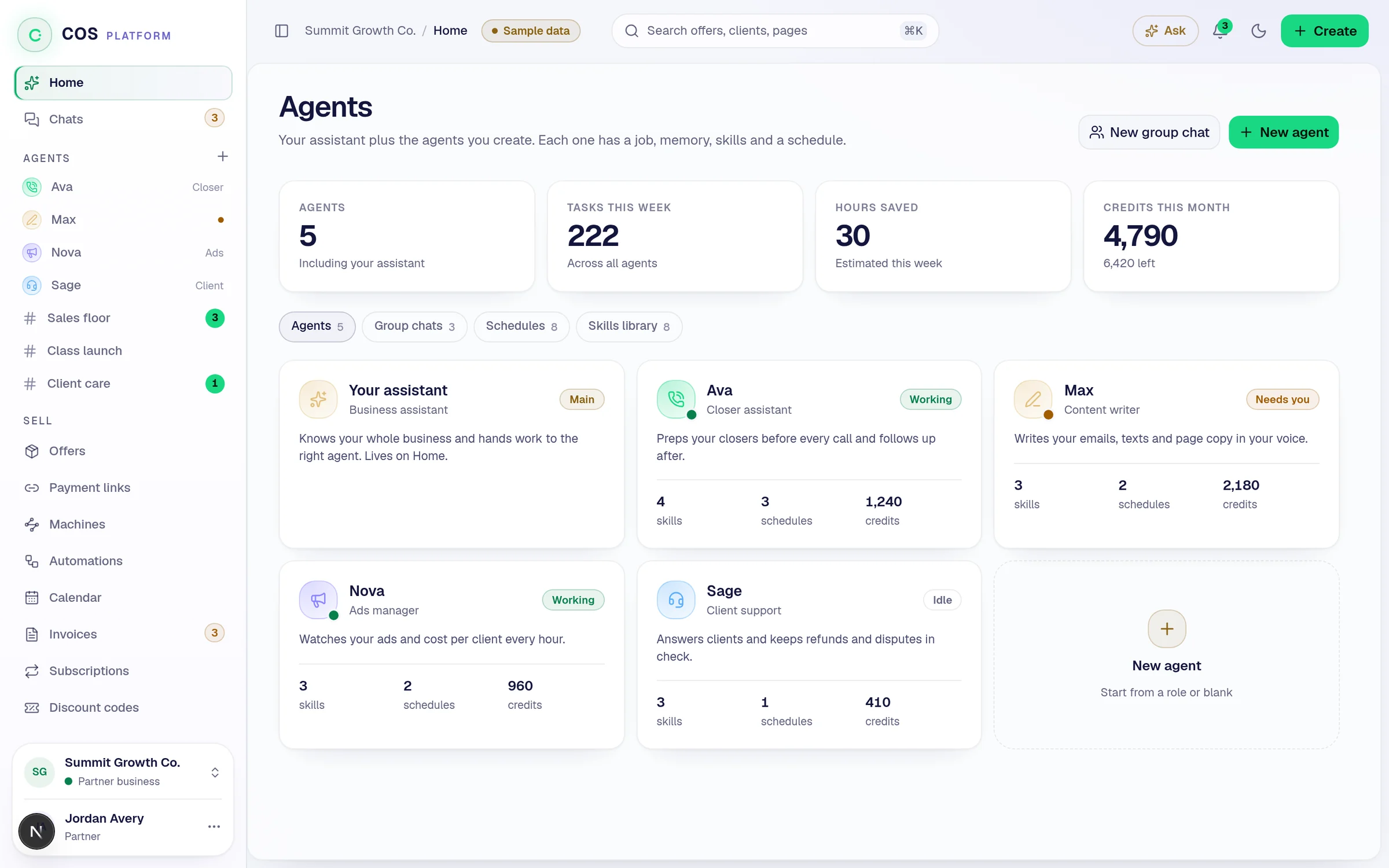Open Max agent in sidebar
The width and height of the screenshot is (1389, 868).
point(123,220)
